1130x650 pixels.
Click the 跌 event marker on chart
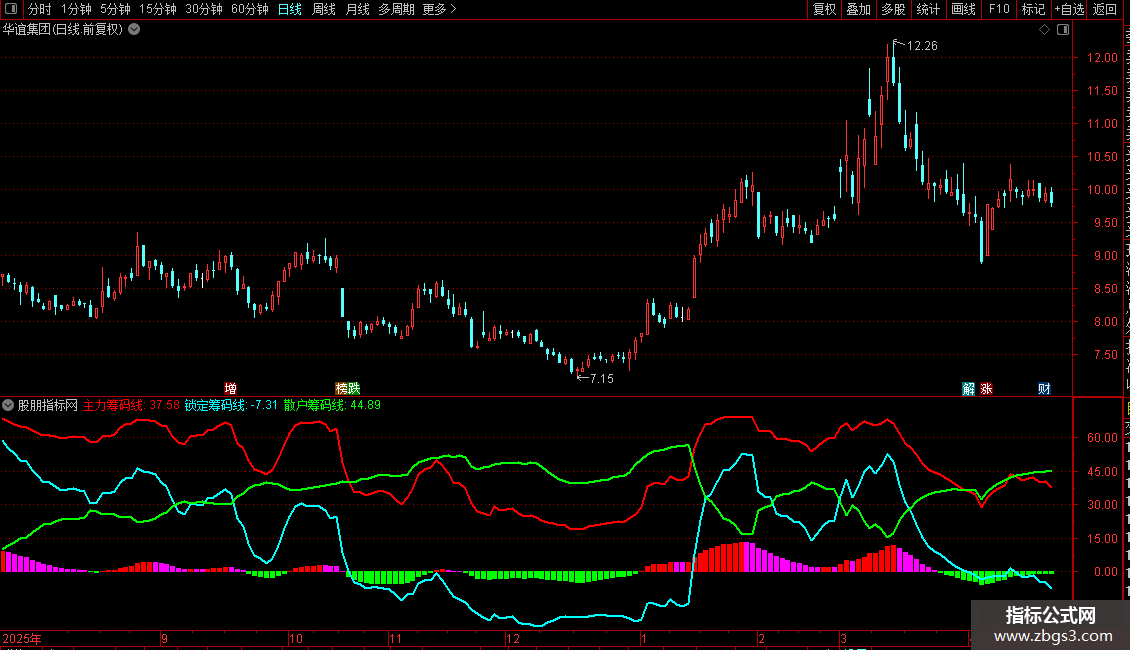[x=353, y=389]
